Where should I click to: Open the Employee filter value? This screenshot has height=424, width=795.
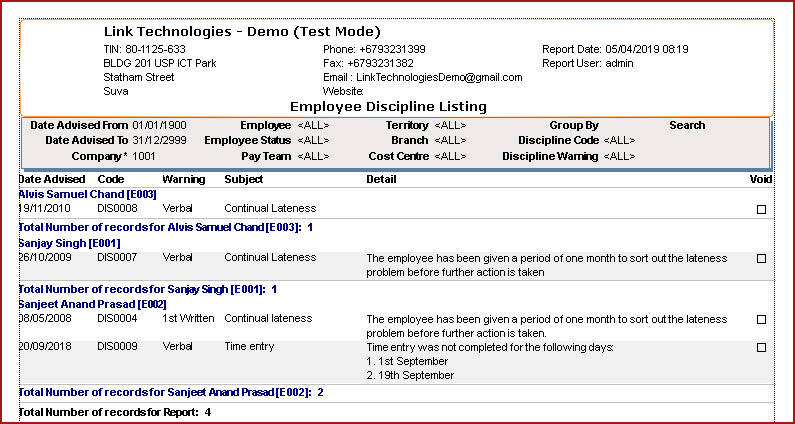click(313, 126)
